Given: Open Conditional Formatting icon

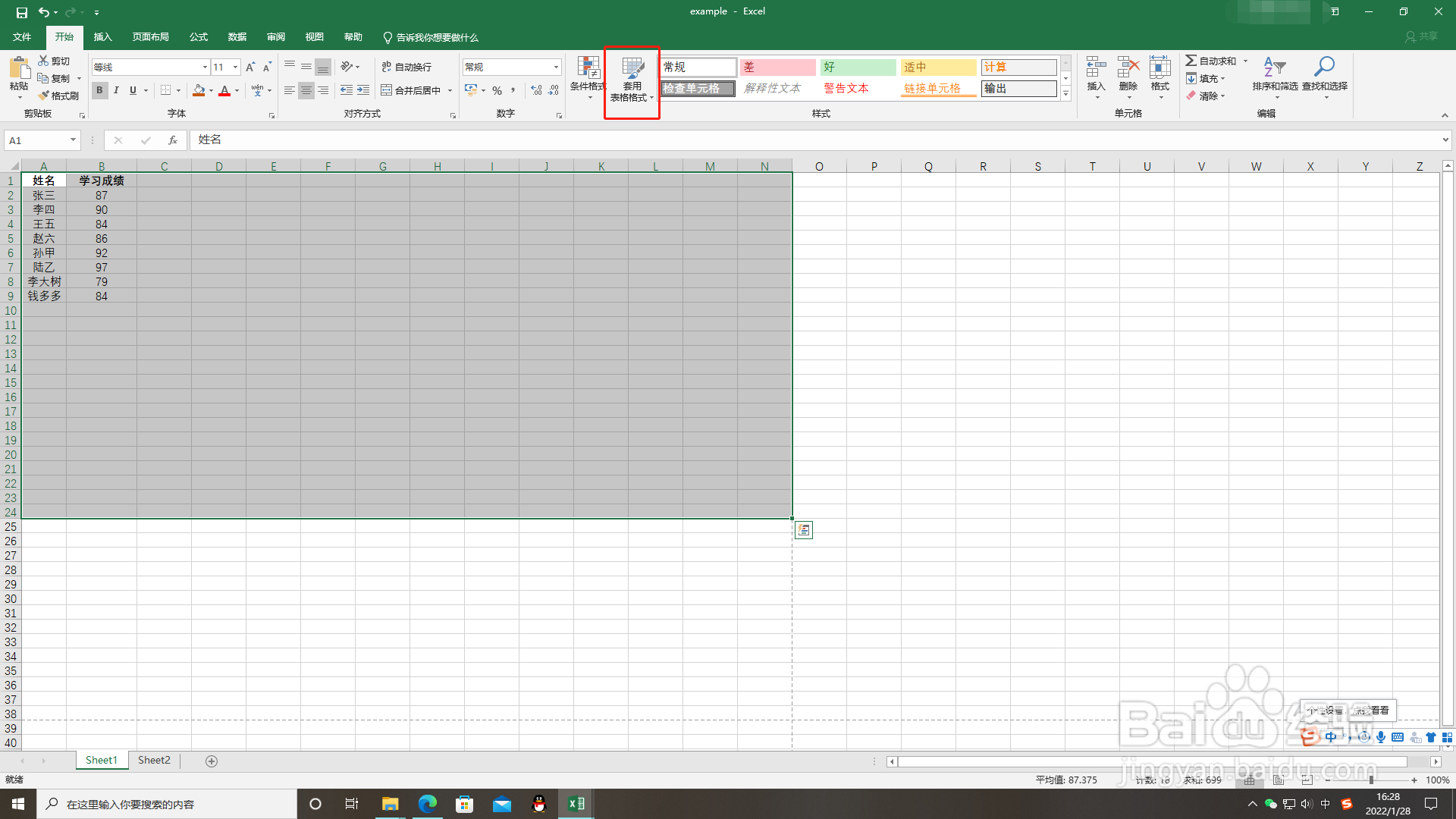Looking at the screenshot, I should click(x=588, y=70).
